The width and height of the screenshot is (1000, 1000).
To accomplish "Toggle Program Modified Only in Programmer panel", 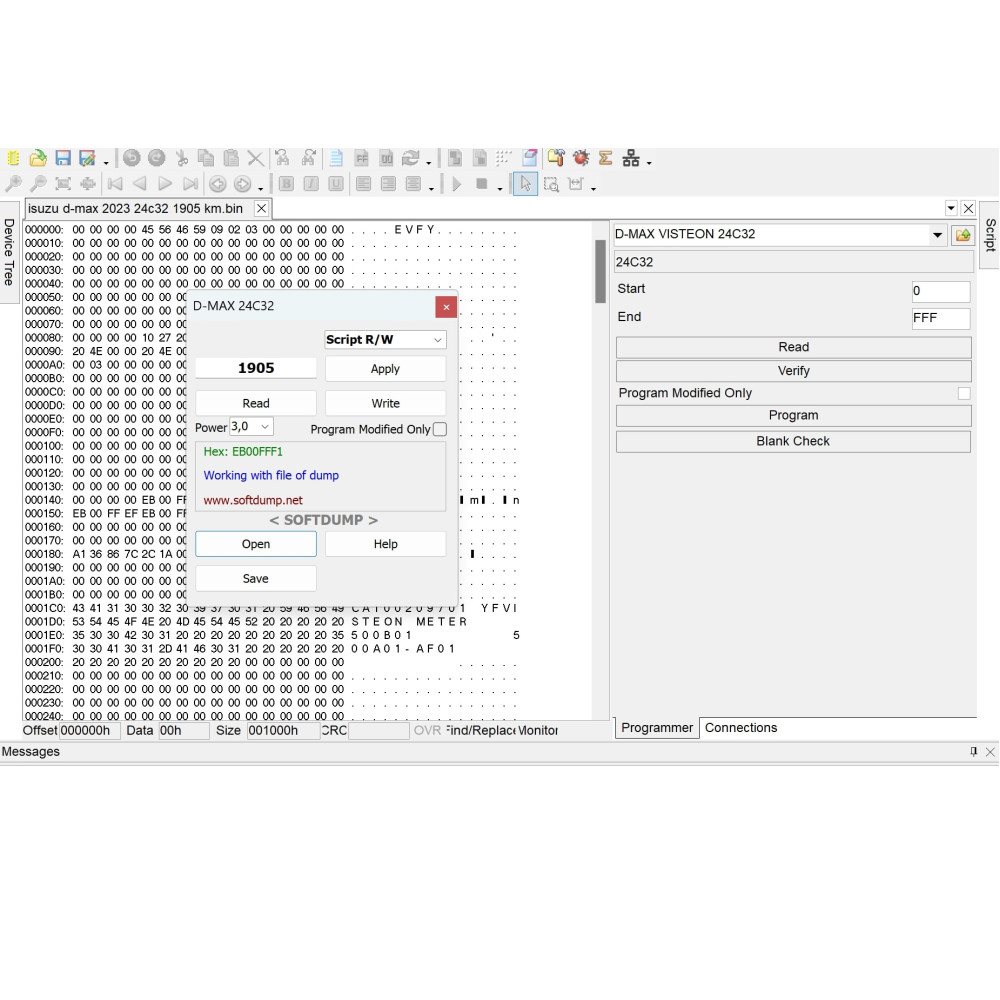I will 964,393.
